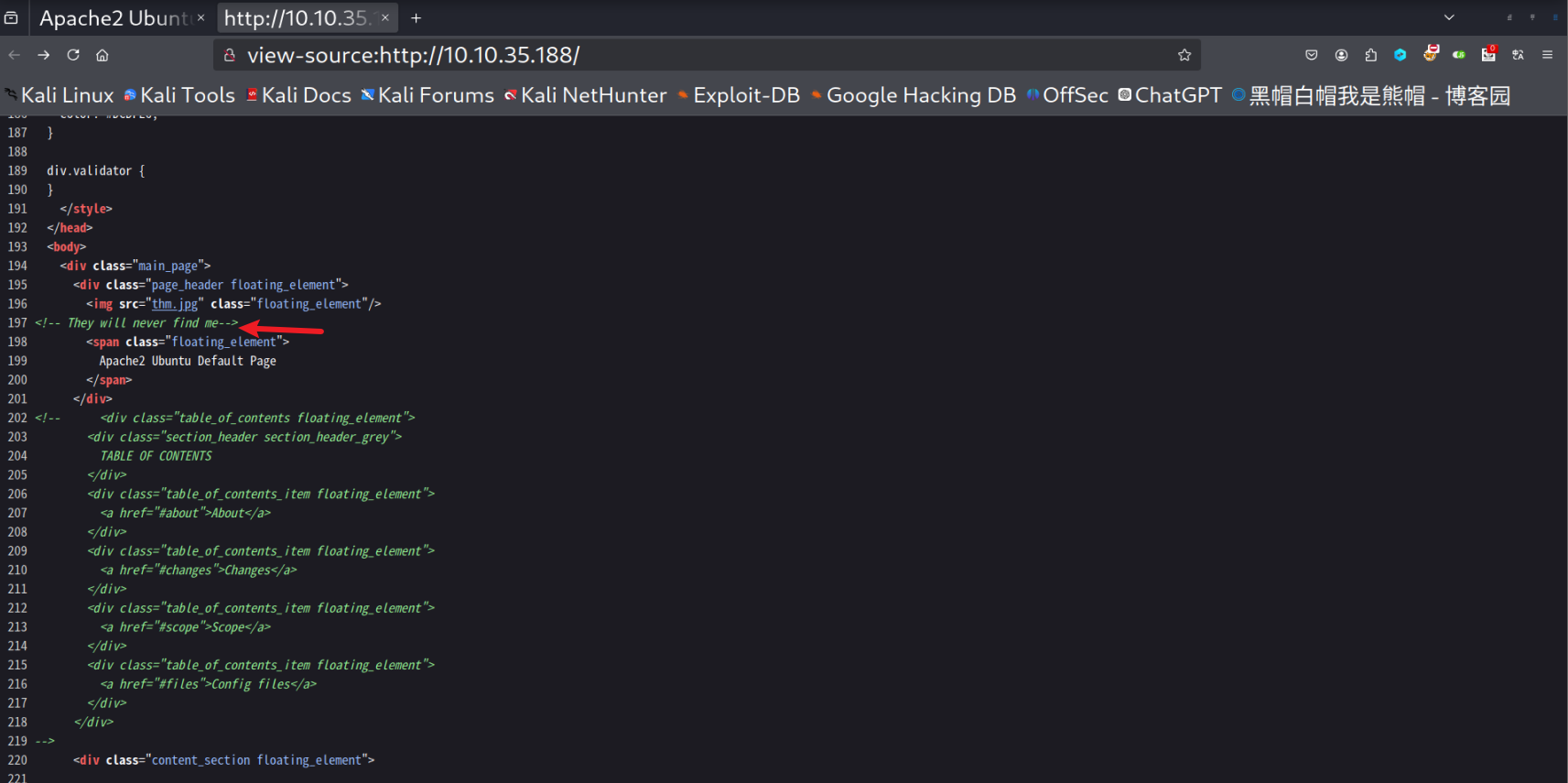Viewport: 1568px width, 783px height.
Task: Reload the current page
Action: pos(73,55)
